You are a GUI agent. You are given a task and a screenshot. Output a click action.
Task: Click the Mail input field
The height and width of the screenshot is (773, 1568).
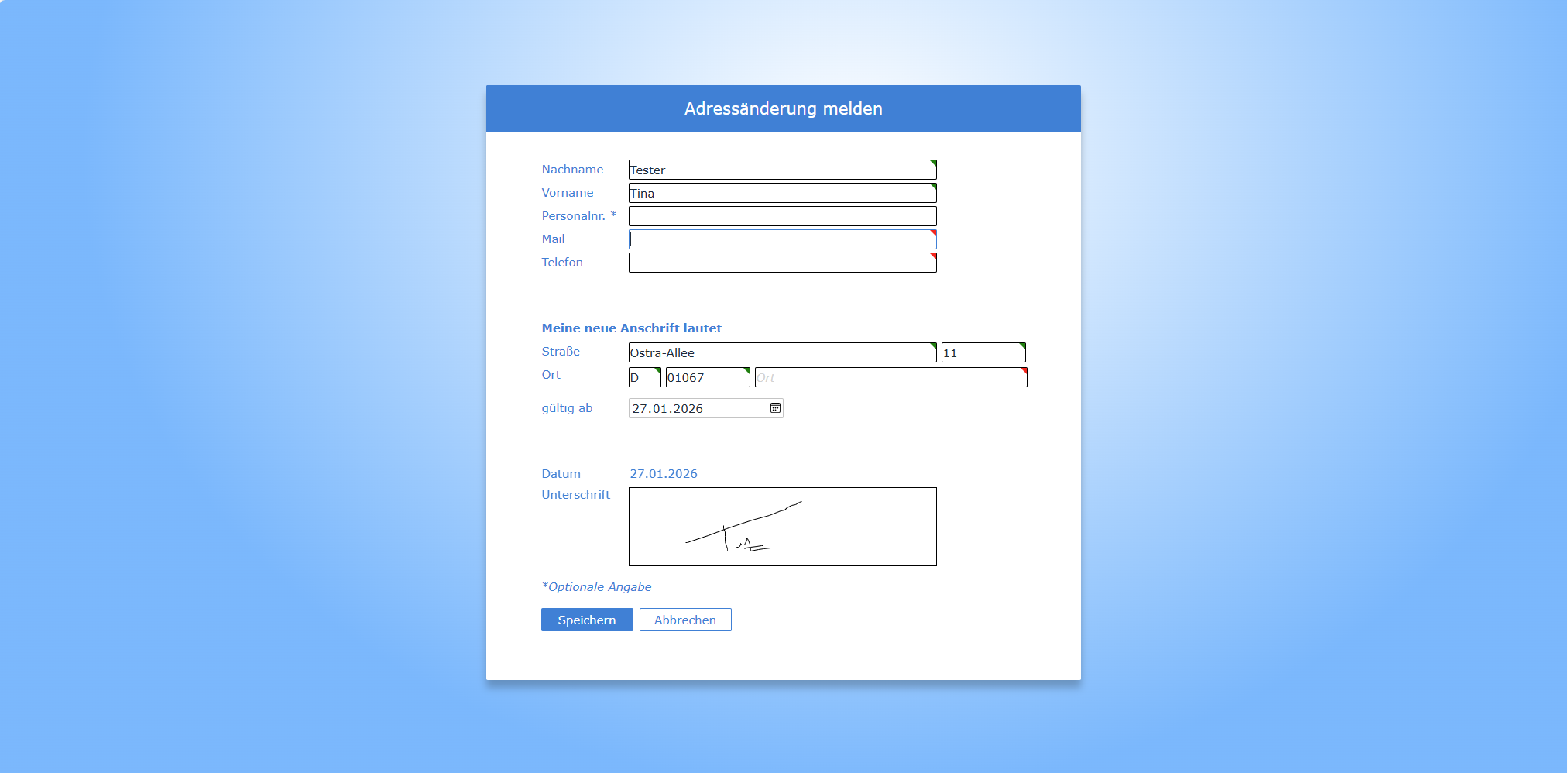click(782, 239)
